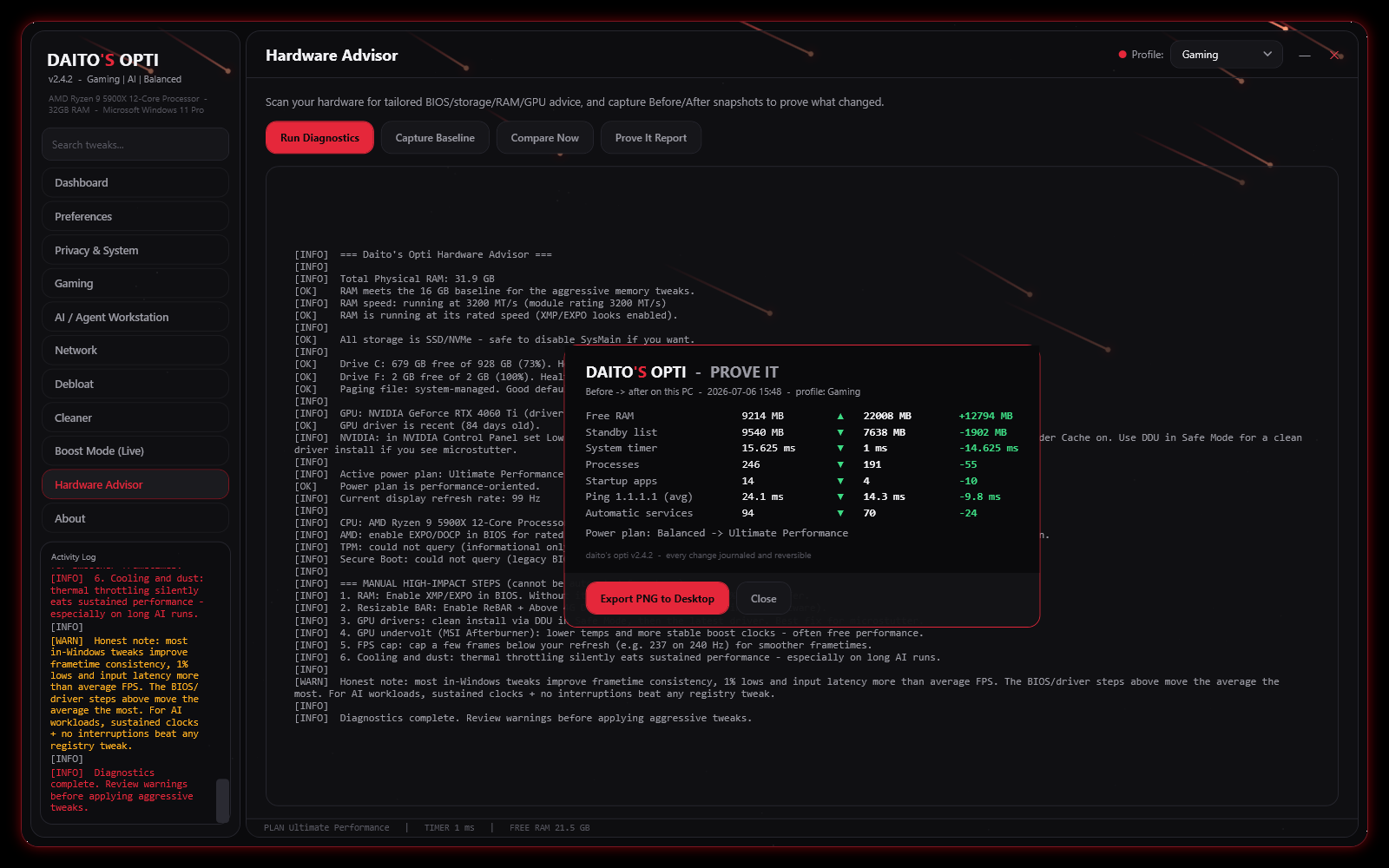
Task: Click the Activity Log scrollbar thumb
Action: point(222,799)
